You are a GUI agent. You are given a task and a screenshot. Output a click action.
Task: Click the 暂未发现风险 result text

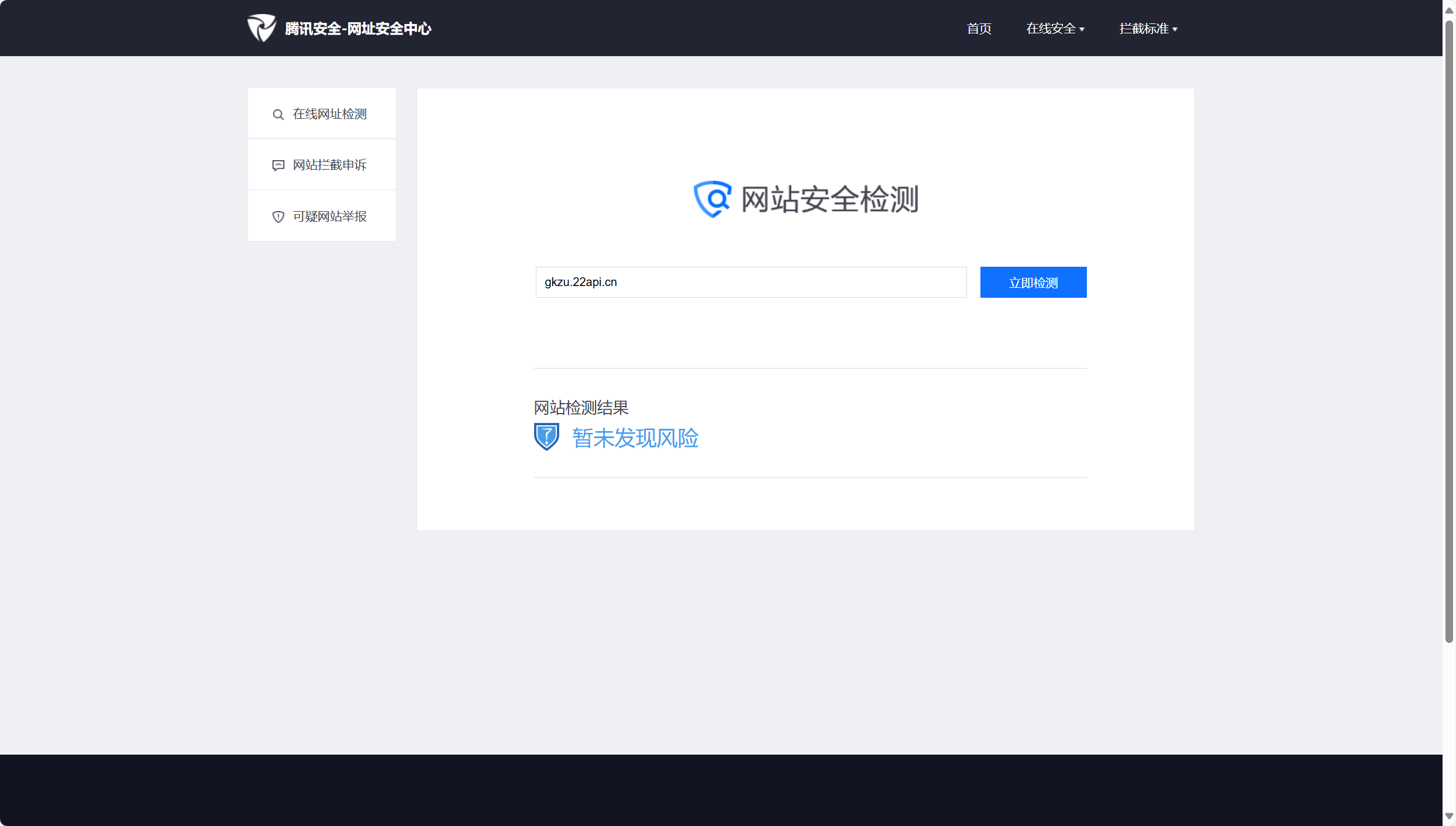[635, 438]
